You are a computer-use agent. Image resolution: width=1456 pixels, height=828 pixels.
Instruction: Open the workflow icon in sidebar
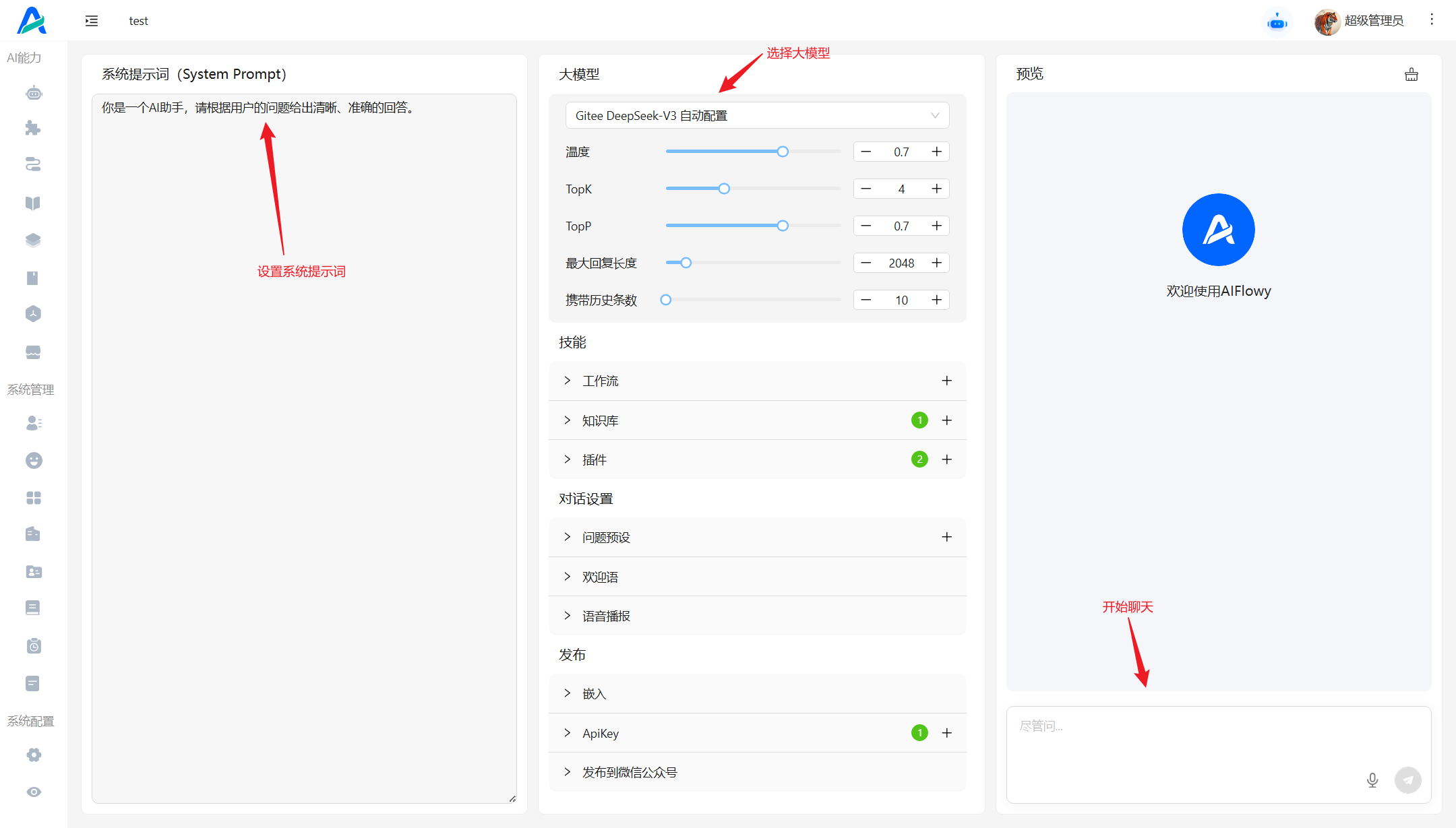tap(33, 164)
